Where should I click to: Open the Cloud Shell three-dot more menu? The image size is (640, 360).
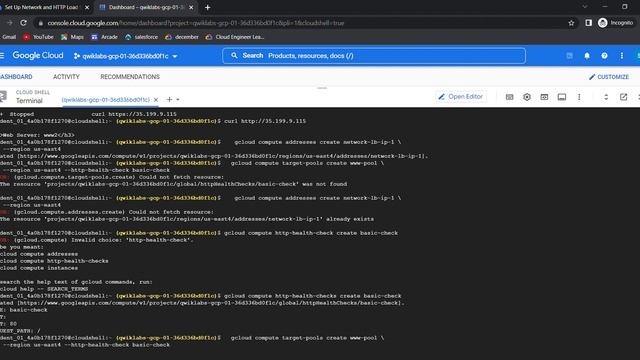click(x=579, y=97)
